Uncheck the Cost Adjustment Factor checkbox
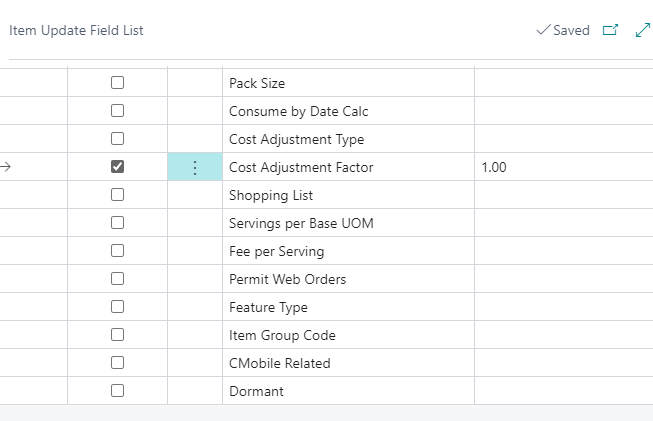Screen dimensions: 653x421 [117, 167]
